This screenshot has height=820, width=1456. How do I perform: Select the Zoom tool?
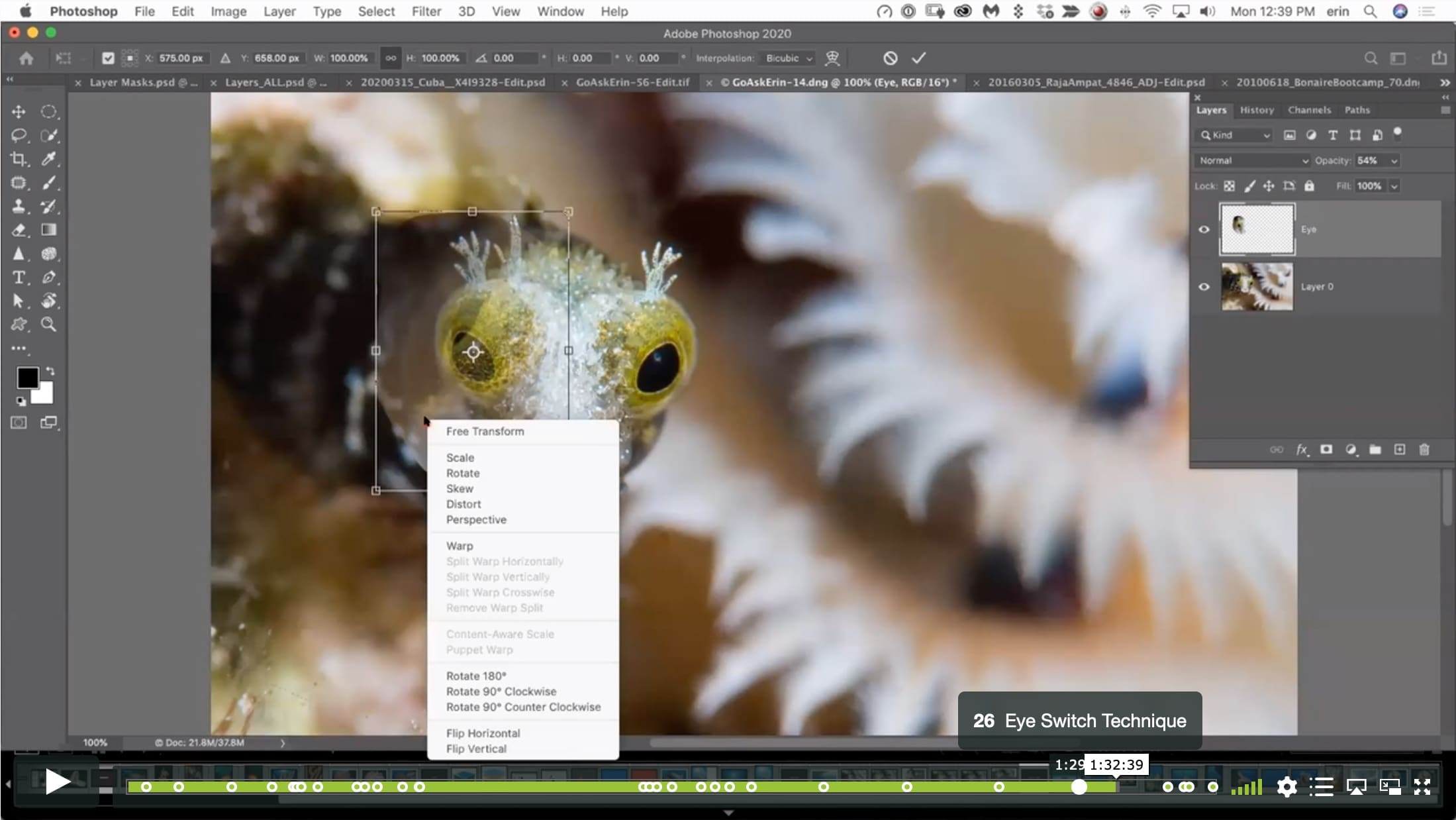tap(48, 324)
